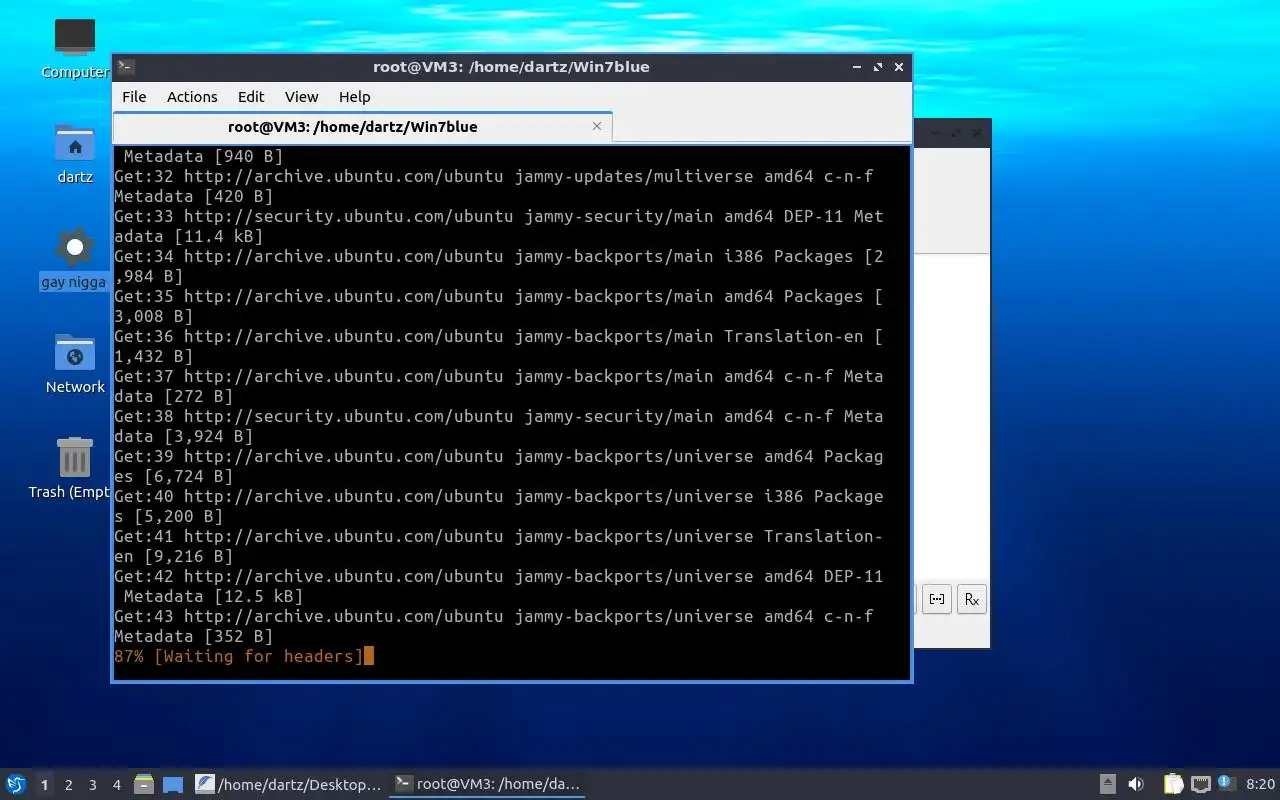
Task: Click the 'Get:43' universe c-n-f line
Action: click(494, 616)
